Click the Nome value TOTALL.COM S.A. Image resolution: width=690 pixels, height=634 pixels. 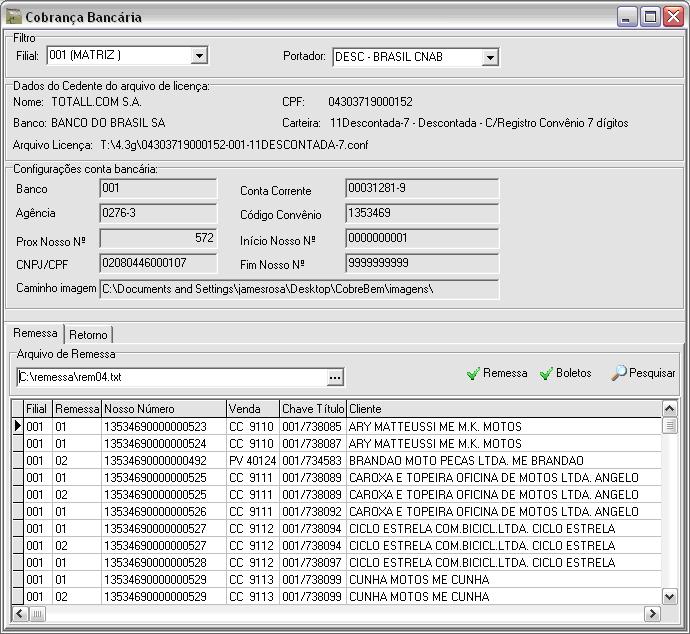tap(96, 102)
